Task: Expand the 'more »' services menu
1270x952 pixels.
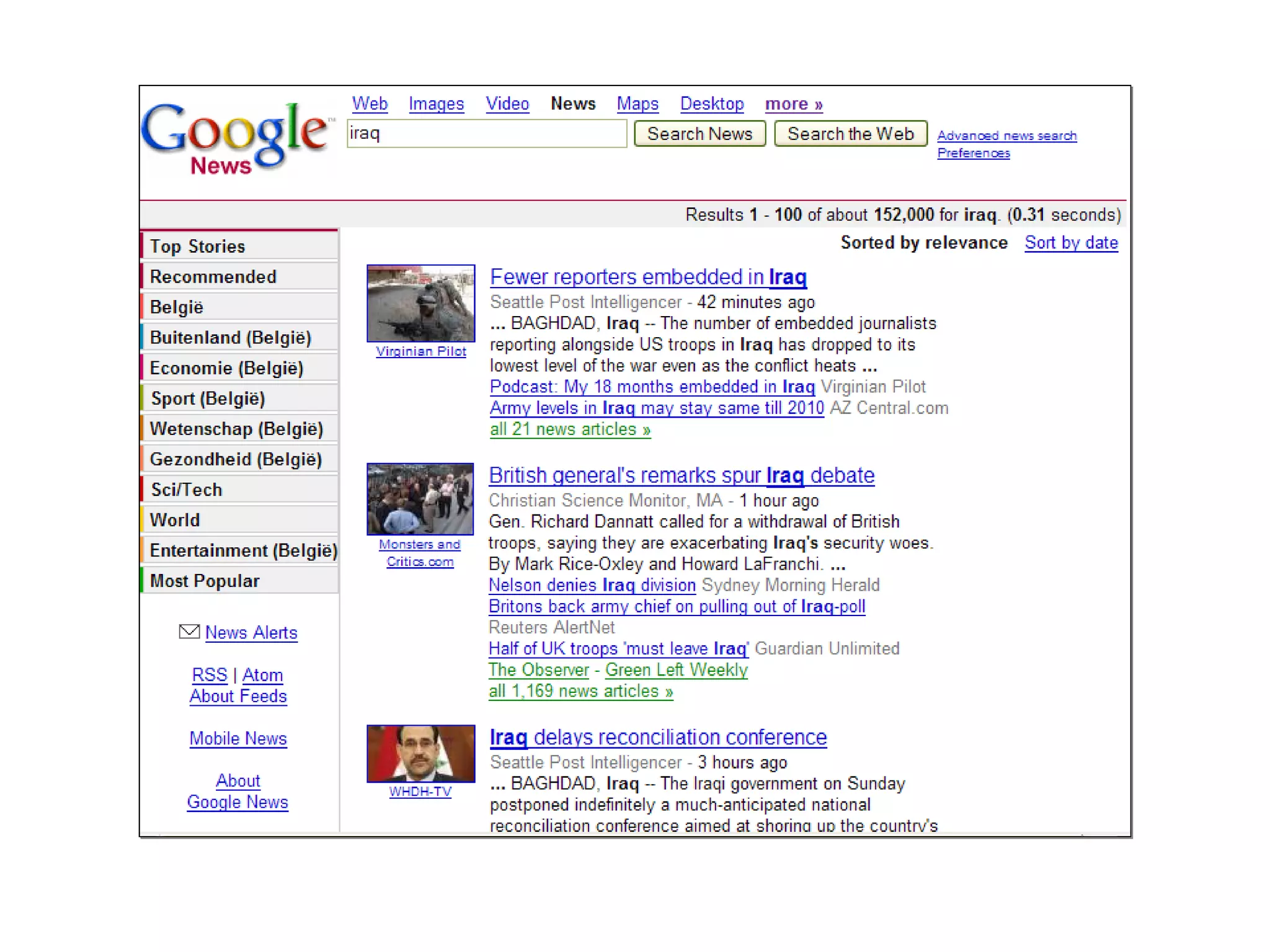Action: coord(793,104)
